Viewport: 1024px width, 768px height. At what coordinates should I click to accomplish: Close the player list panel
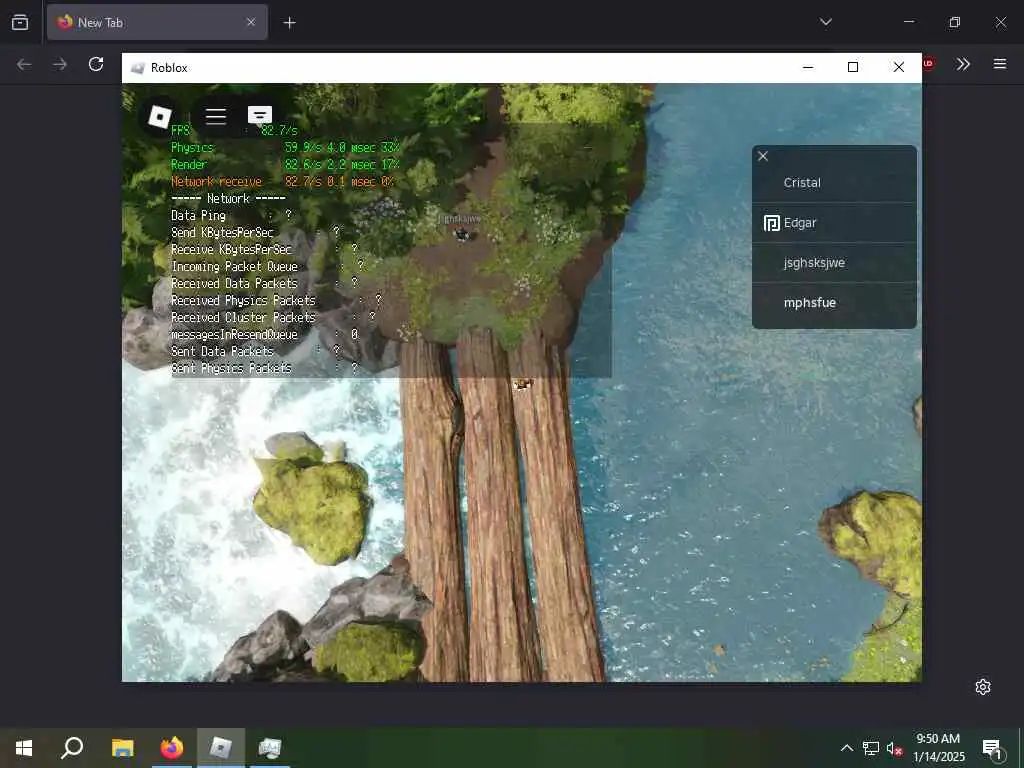(x=763, y=156)
